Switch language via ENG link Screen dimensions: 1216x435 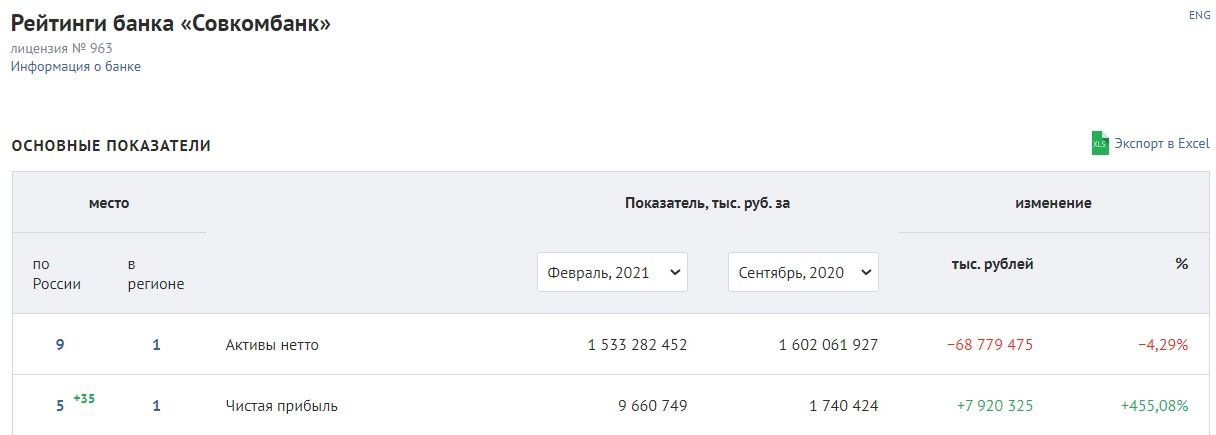coord(1199,15)
